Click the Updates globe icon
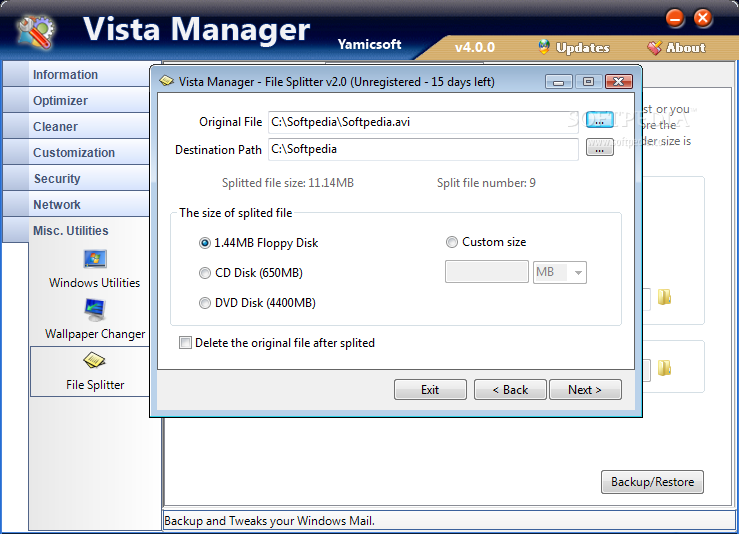739x534 pixels. coord(544,47)
